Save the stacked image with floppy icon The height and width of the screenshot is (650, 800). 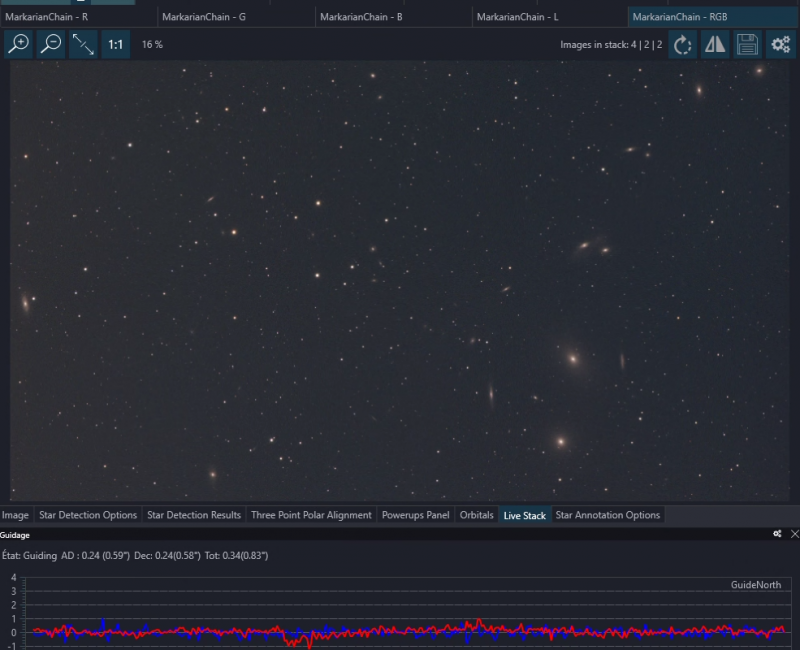[747, 45]
